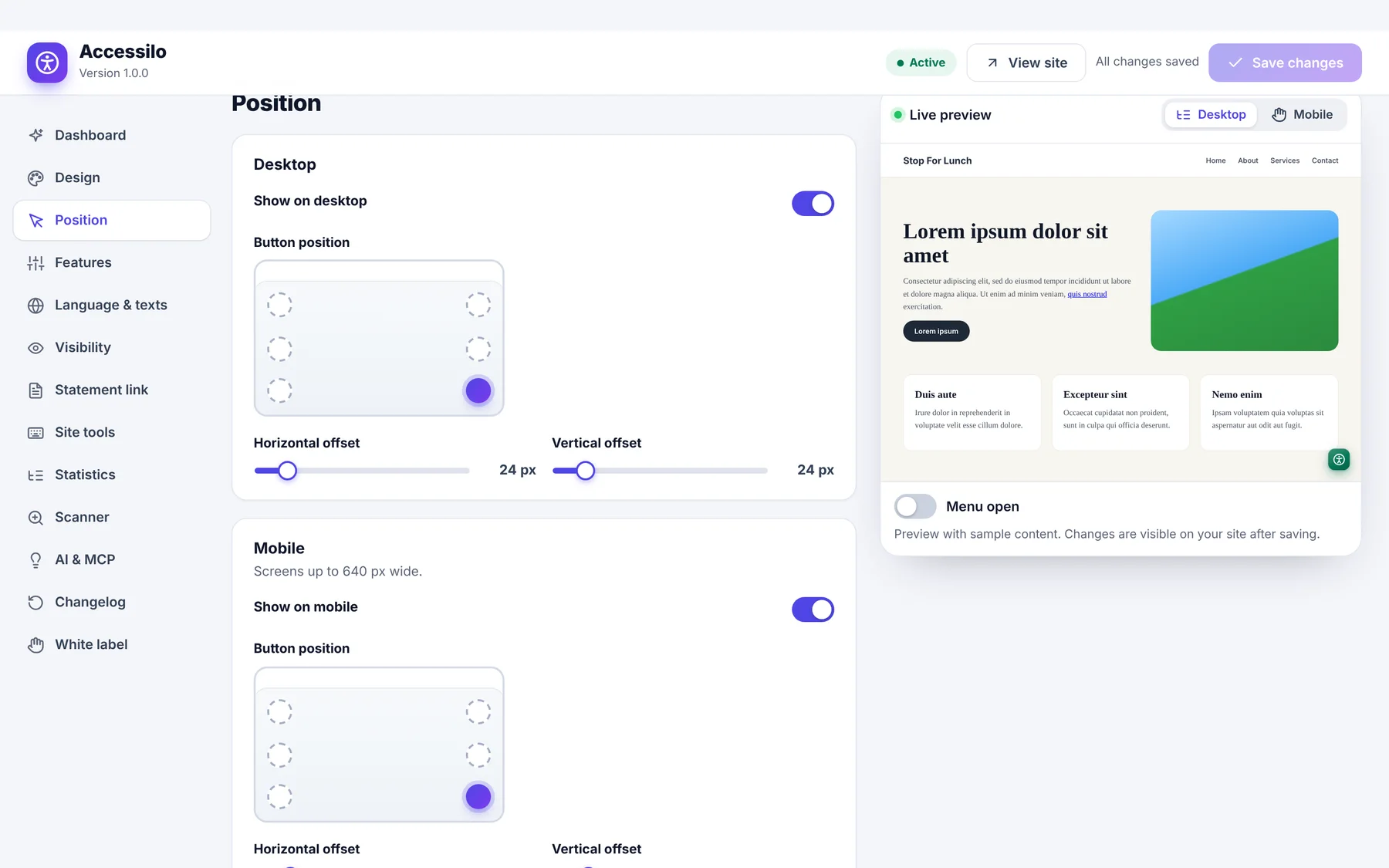
Task: Click the Features sliders icon
Action: click(35, 263)
